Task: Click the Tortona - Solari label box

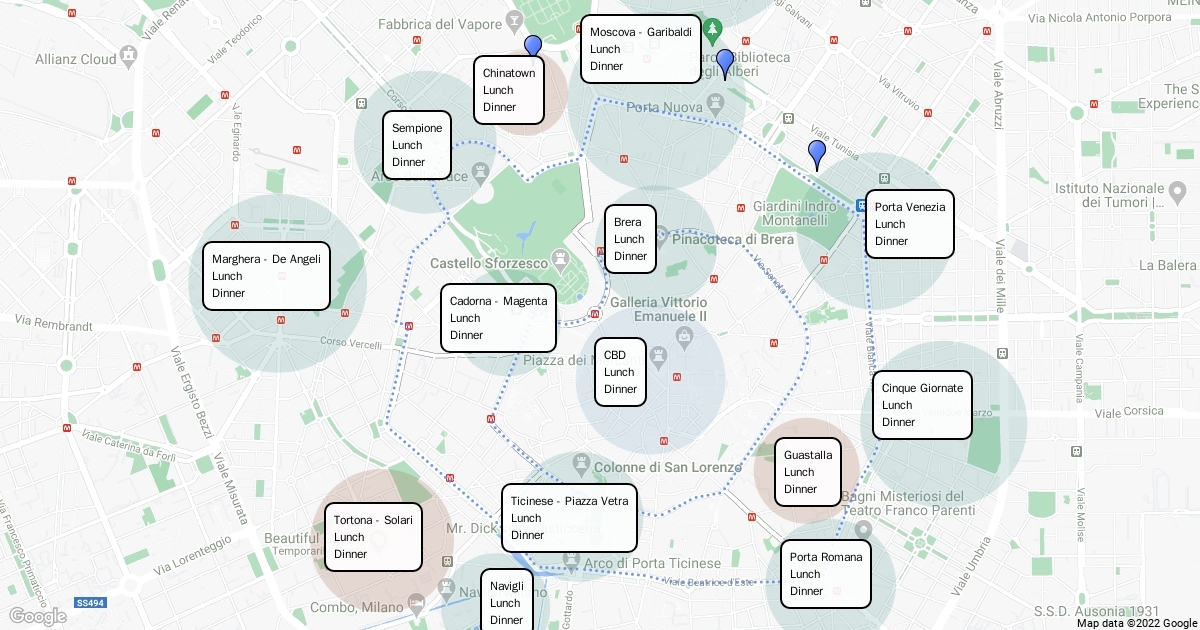Action: pyautogui.click(x=373, y=537)
